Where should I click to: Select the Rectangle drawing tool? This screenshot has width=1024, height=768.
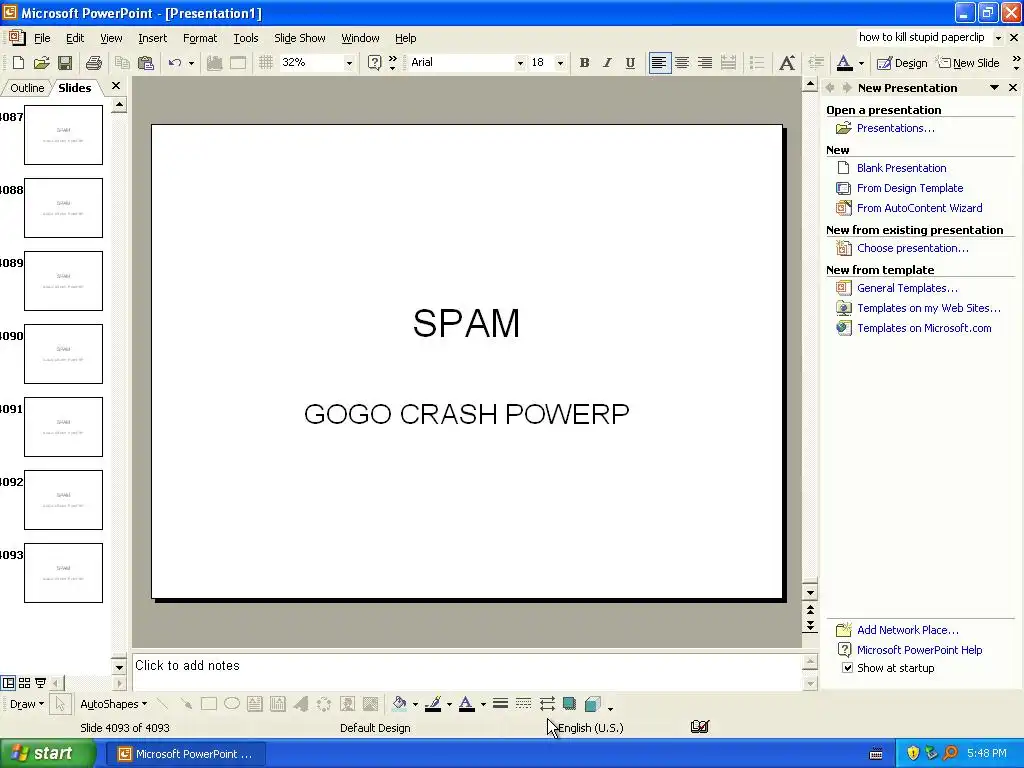pos(209,704)
